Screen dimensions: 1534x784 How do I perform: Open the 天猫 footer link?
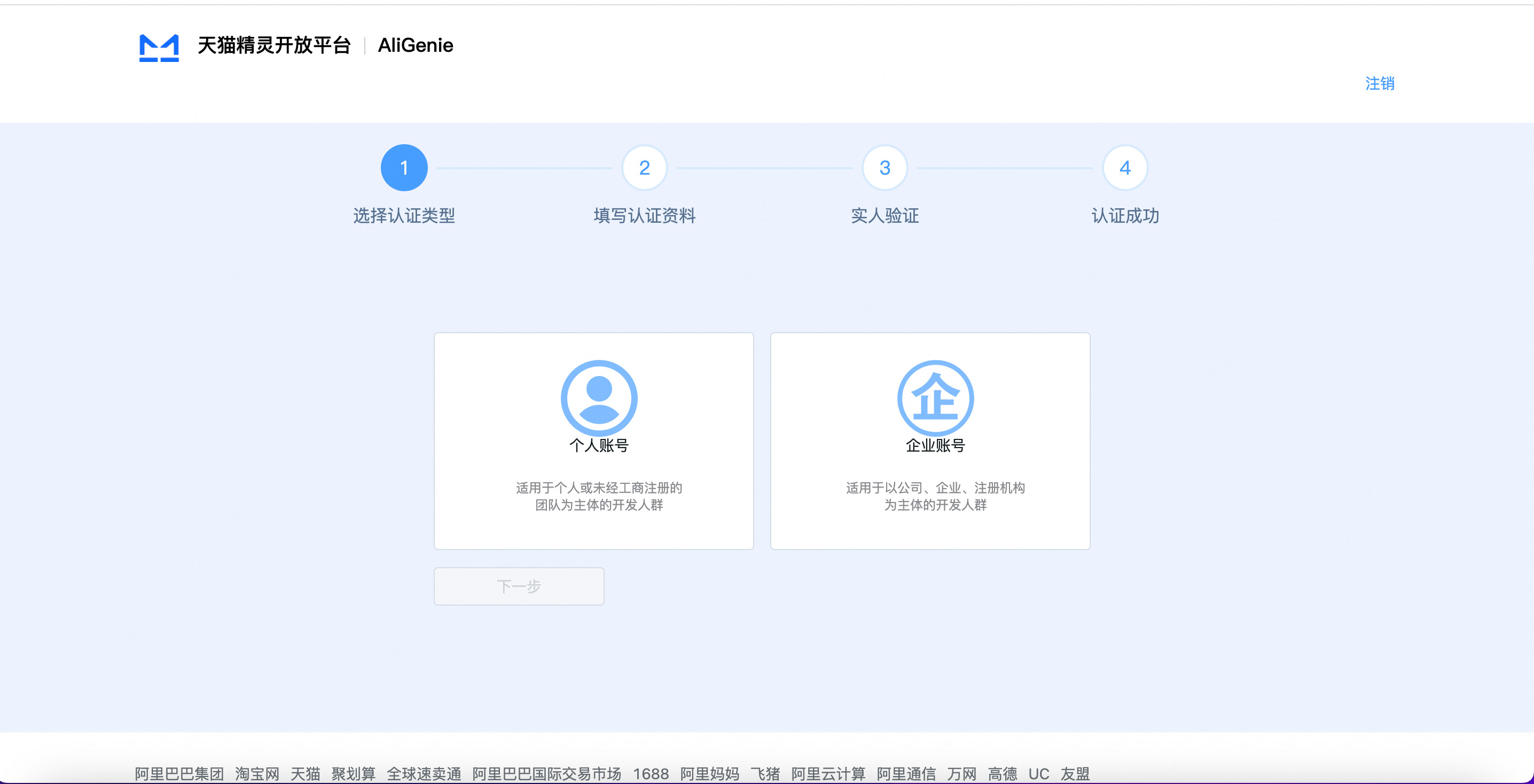pyautogui.click(x=306, y=774)
